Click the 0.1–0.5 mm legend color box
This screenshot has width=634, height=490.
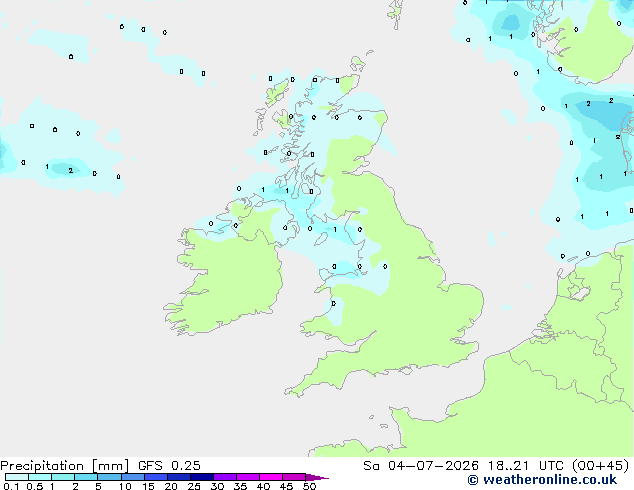[x=17, y=477]
